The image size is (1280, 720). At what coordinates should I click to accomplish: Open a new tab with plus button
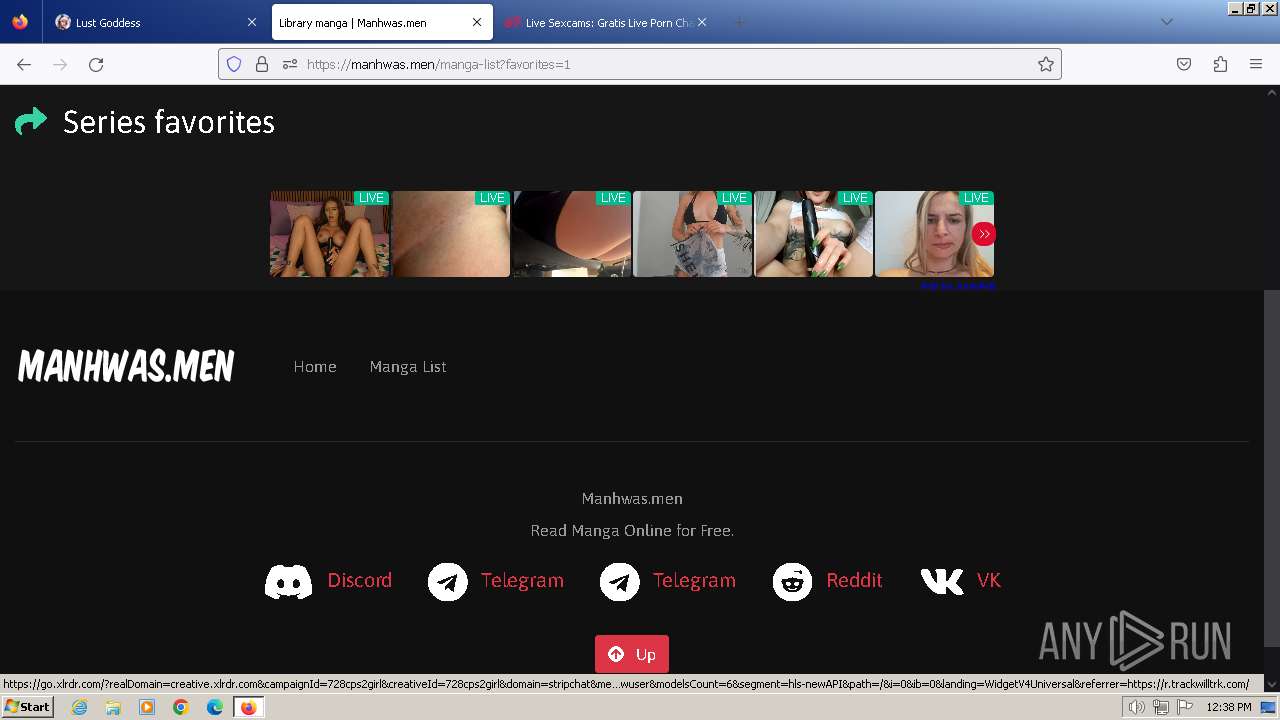pos(739,22)
